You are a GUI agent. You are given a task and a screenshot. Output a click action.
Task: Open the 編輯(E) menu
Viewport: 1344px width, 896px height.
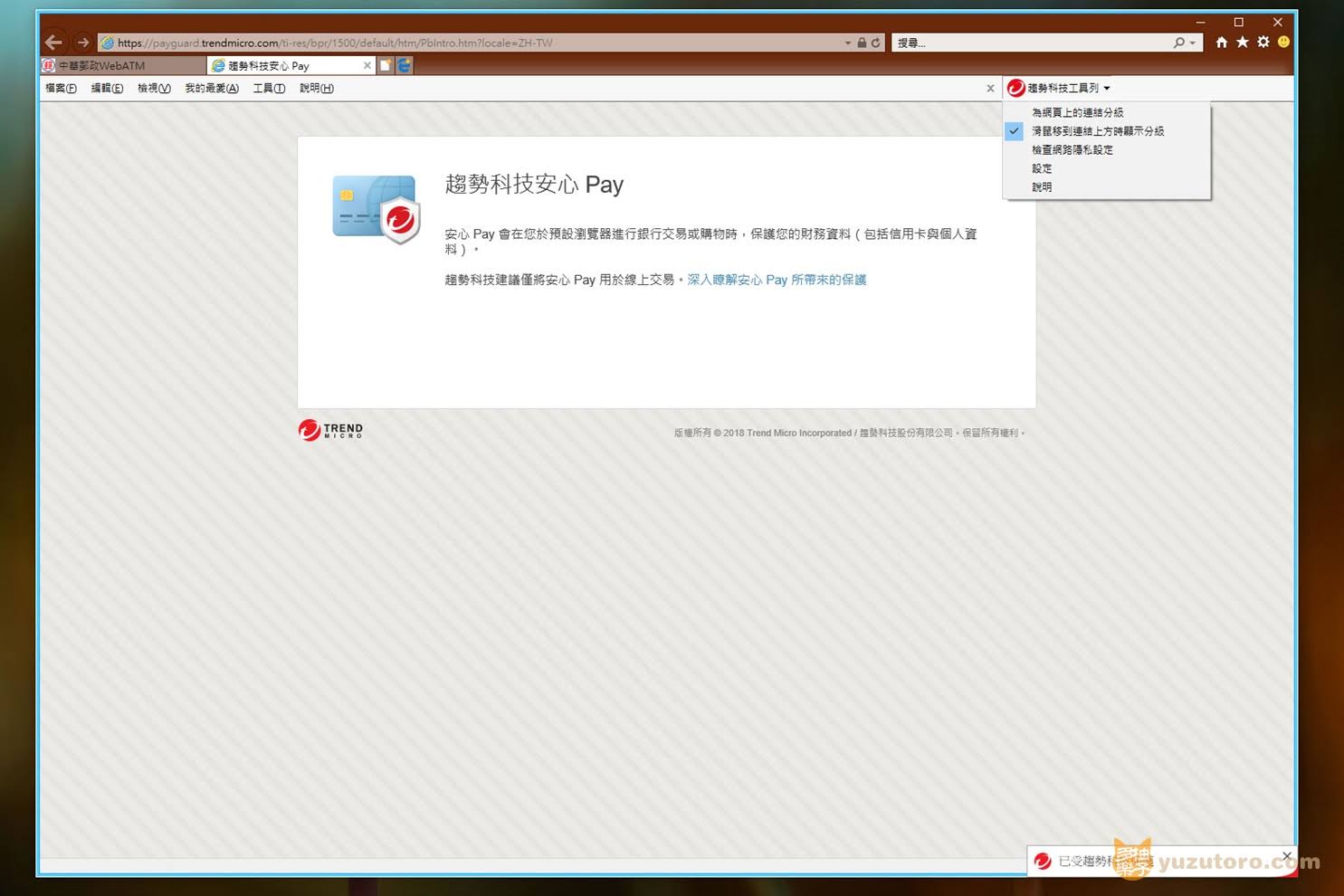(107, 88)
